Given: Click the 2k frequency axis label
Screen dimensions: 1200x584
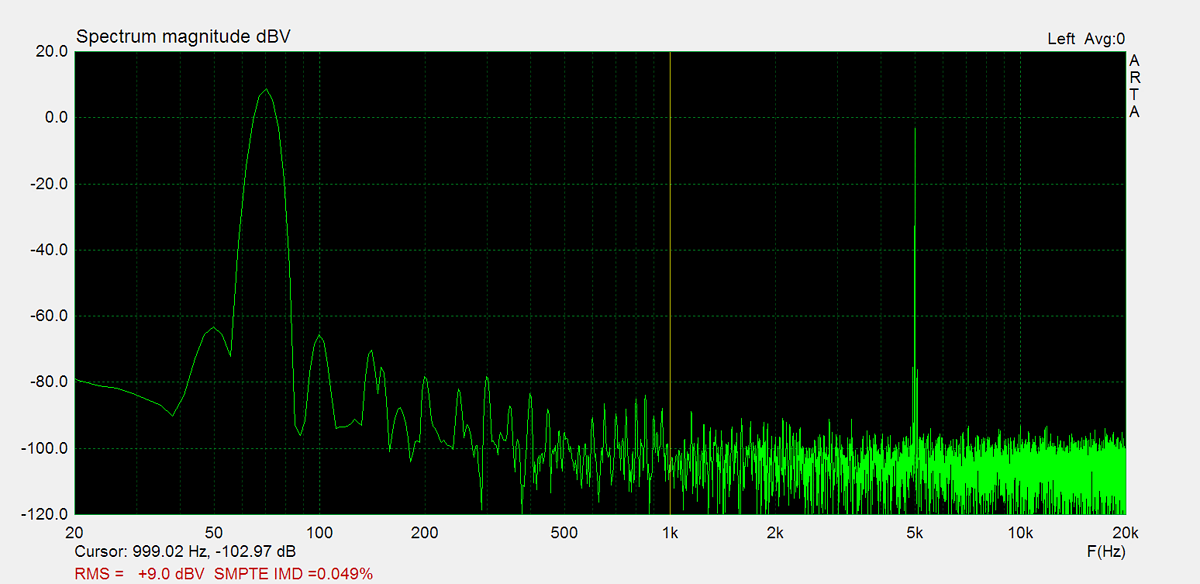Looking at the screenshot, I should [775, 532].
